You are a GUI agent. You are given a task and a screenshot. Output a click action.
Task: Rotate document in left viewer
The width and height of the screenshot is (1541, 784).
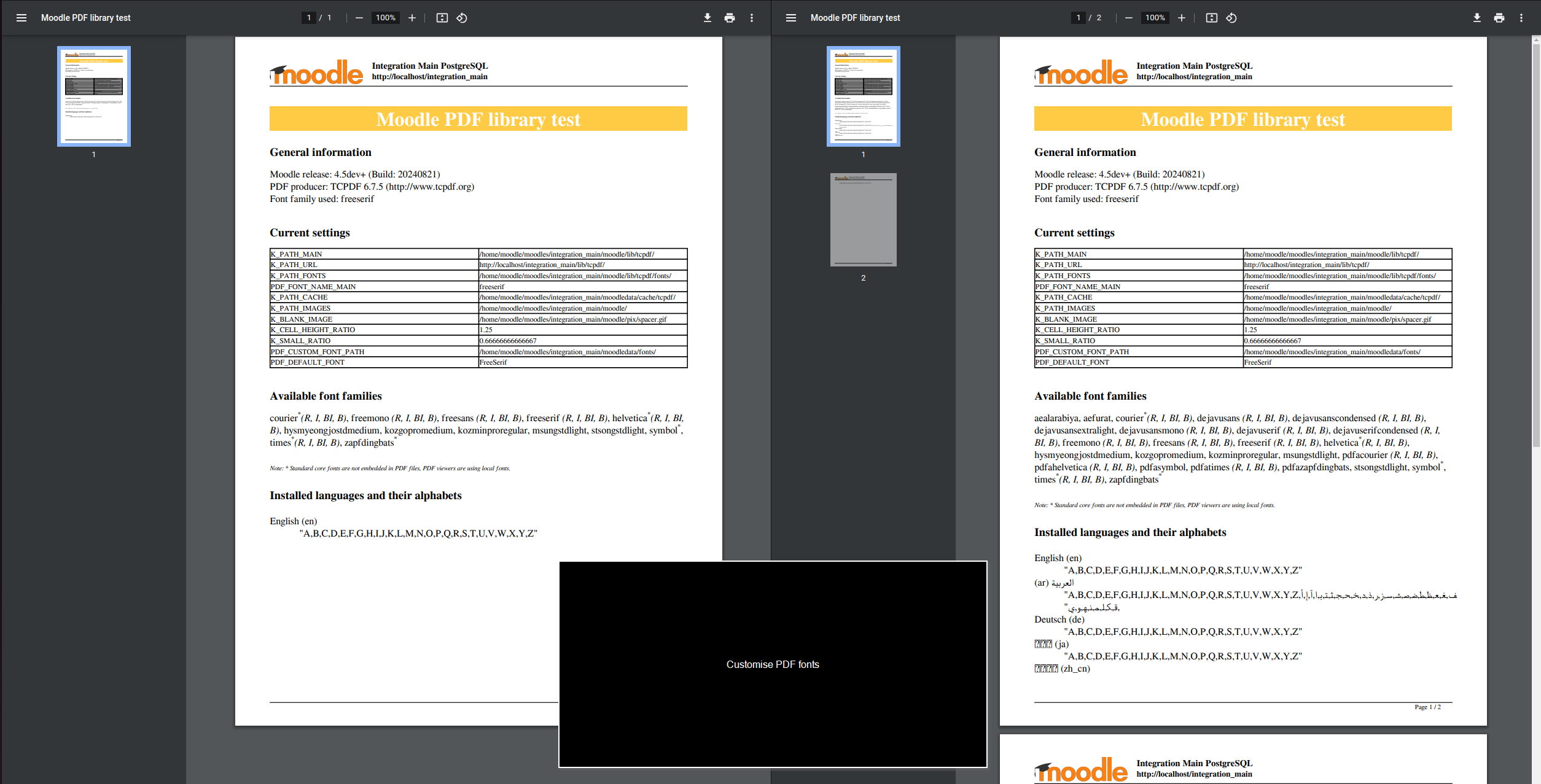tap(462, 18)
